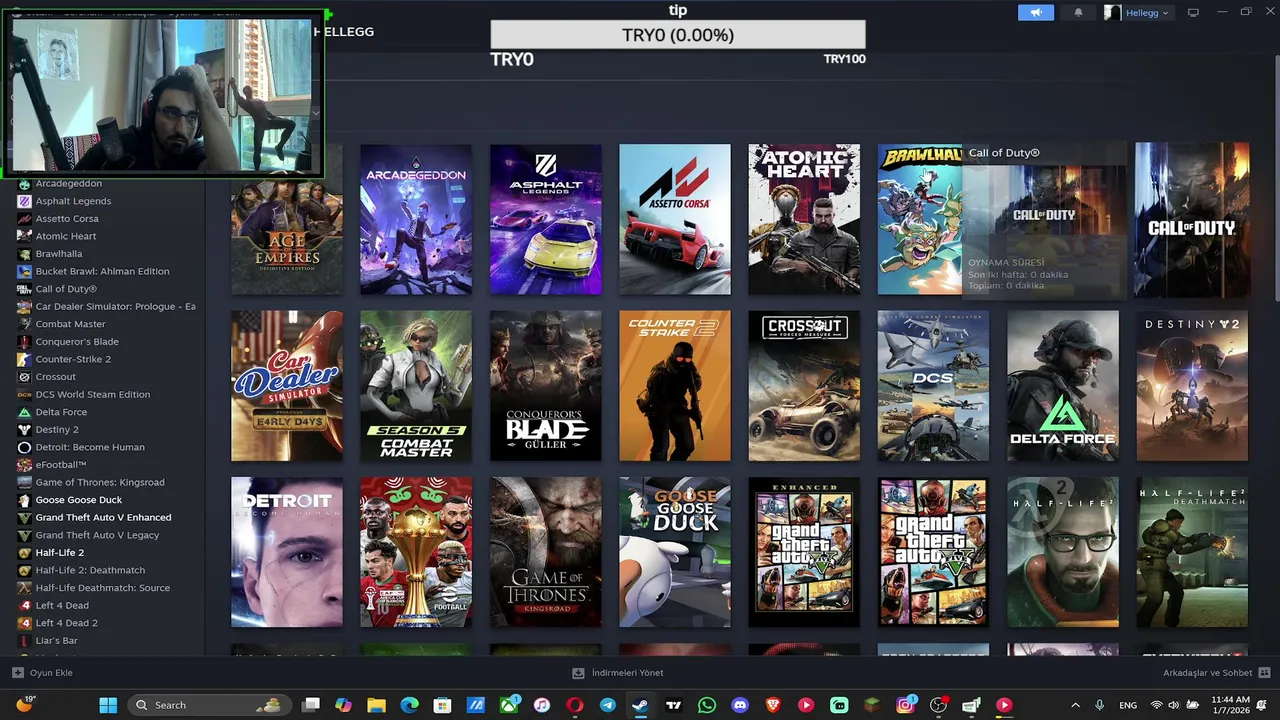Open Asphalt Legends cover in grid
The height and width of the screenshot is (720, 1280).
(x=546, y=220)
